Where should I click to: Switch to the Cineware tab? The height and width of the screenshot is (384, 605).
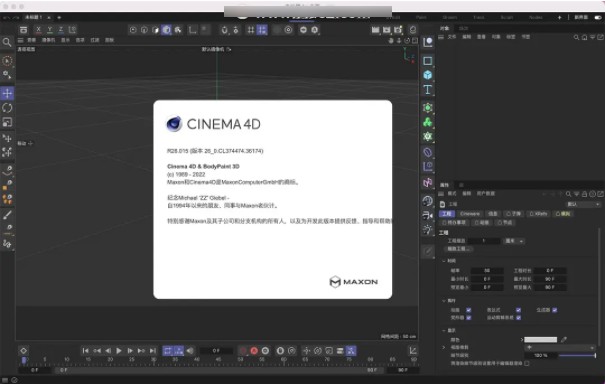[470, 214]
